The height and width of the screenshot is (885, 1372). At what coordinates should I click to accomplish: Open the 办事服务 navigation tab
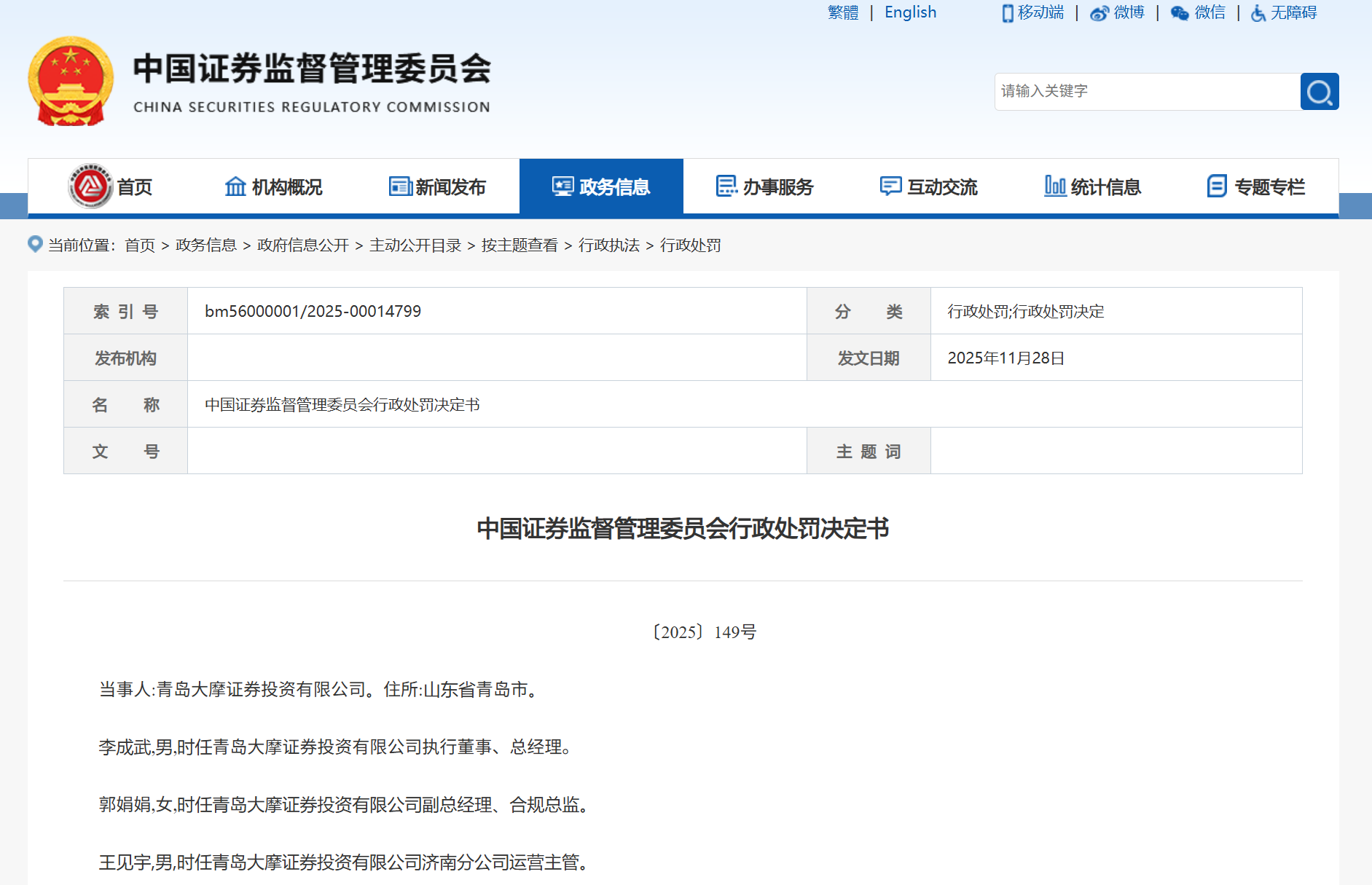point(764,187)
